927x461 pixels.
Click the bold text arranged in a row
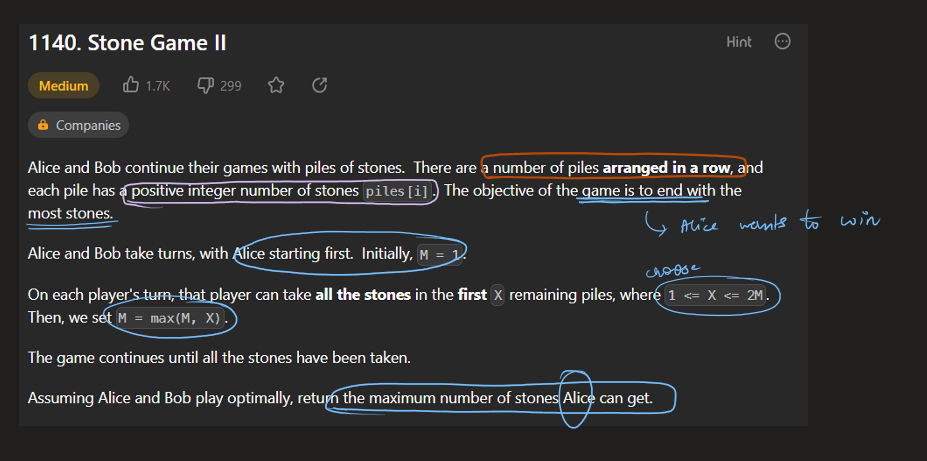point(666,167)
